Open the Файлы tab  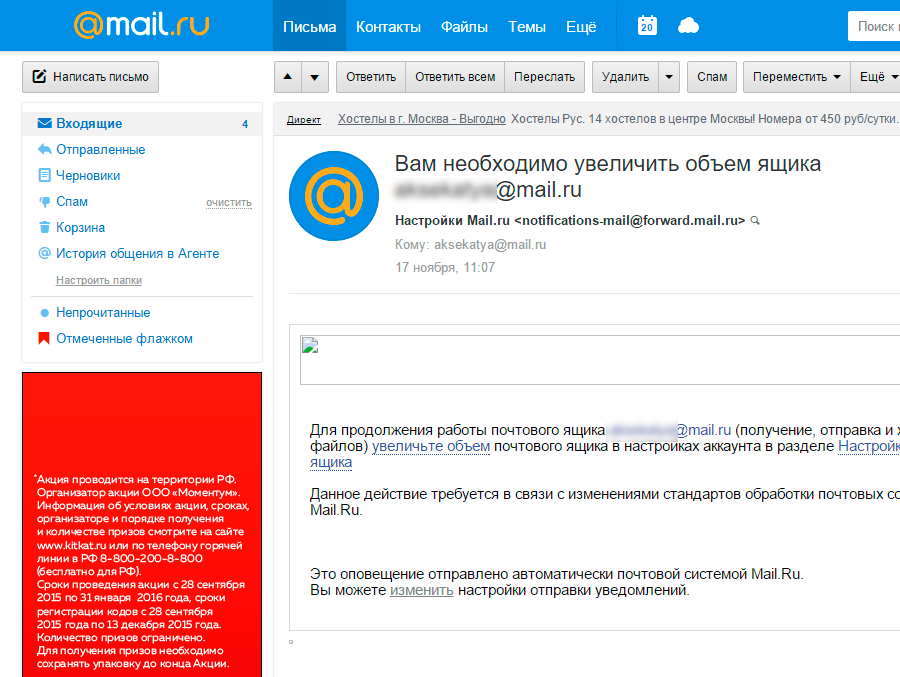[464, 26]
